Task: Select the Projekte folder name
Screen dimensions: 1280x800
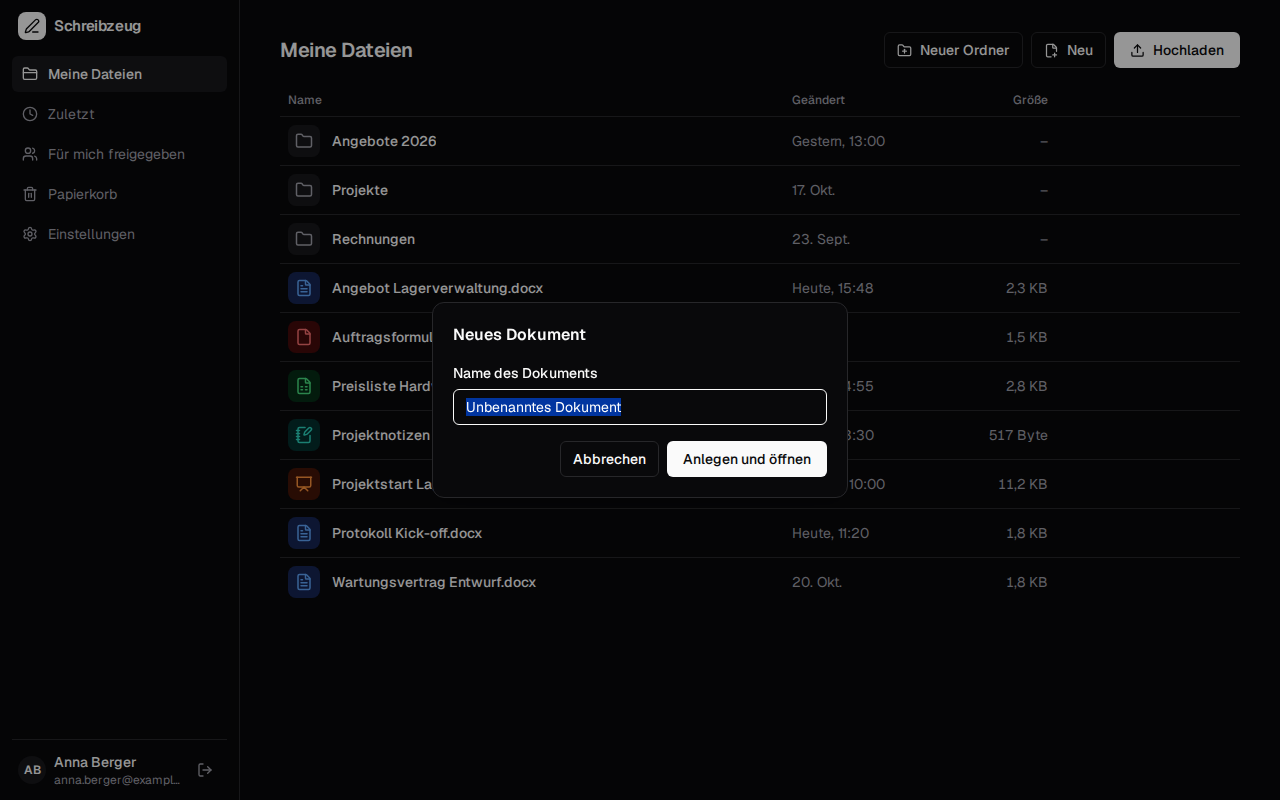Action: (360, 190)
